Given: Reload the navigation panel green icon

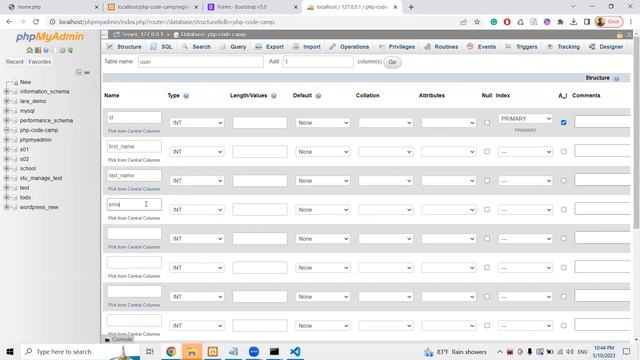Looking at the screenshot, I should point(70,50).
